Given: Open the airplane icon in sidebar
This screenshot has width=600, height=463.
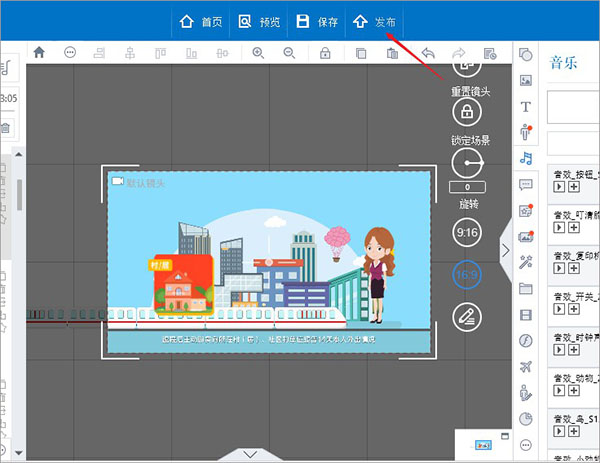Looking at the screenshot, I should point(526,367).
